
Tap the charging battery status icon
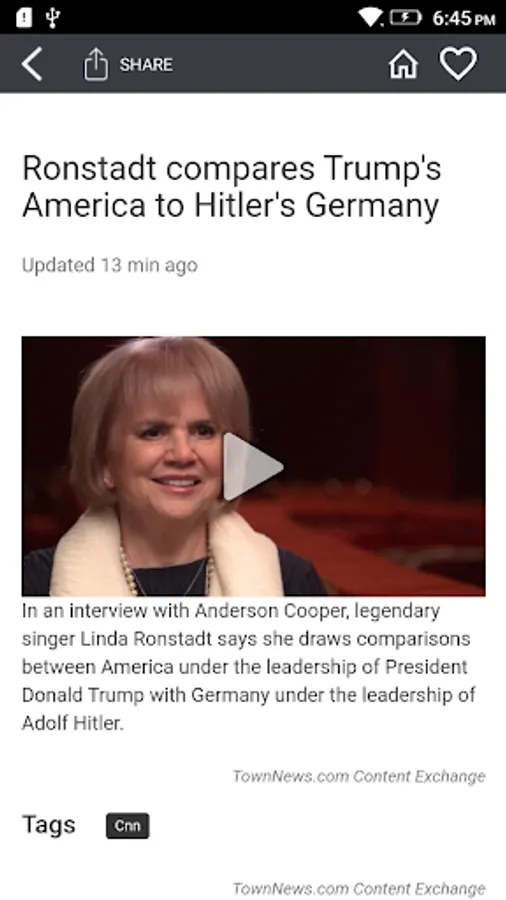[x=406, y=18]
